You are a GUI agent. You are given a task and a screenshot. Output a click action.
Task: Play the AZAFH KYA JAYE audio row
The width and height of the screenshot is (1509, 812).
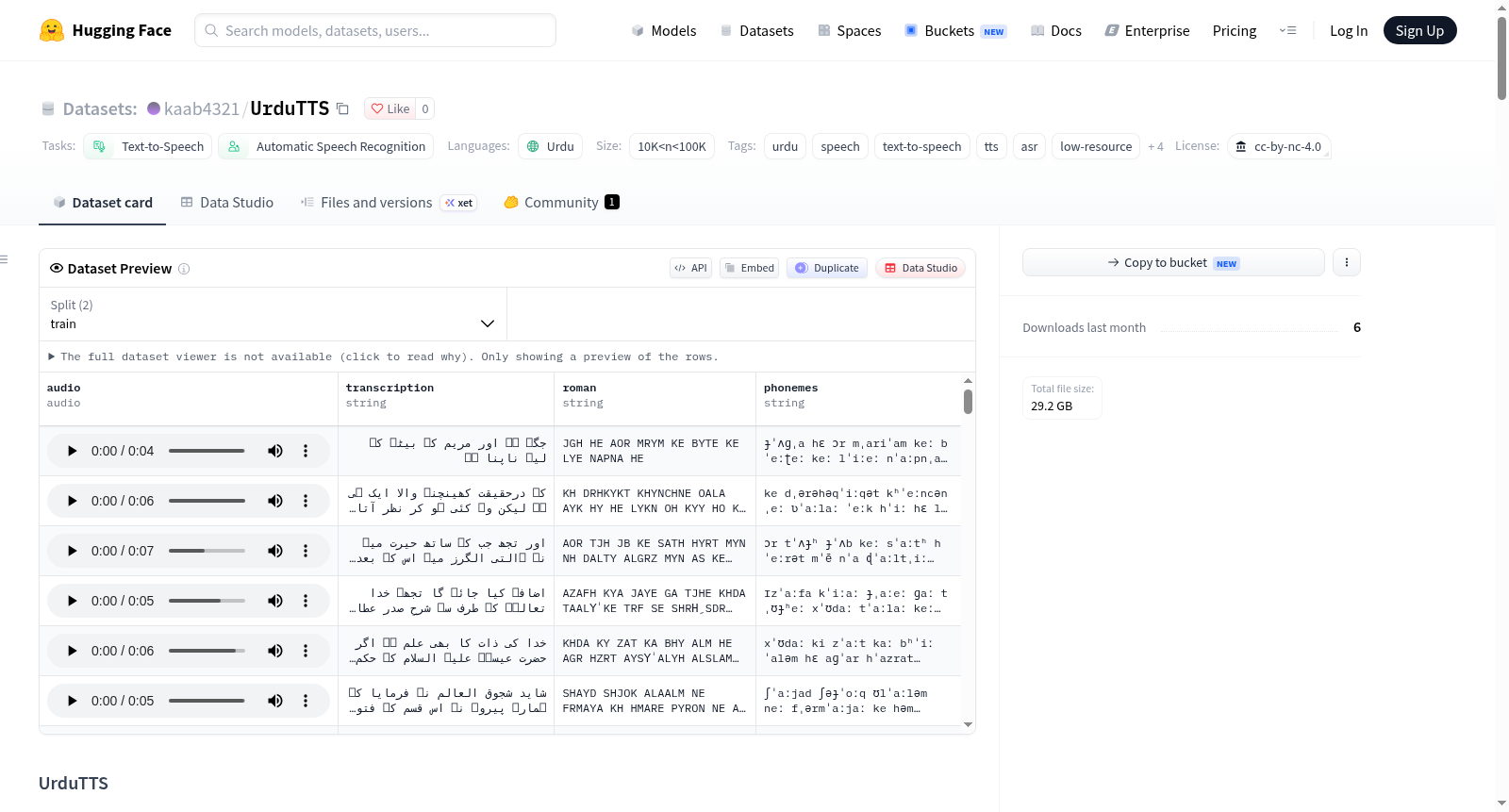[72, 601]
